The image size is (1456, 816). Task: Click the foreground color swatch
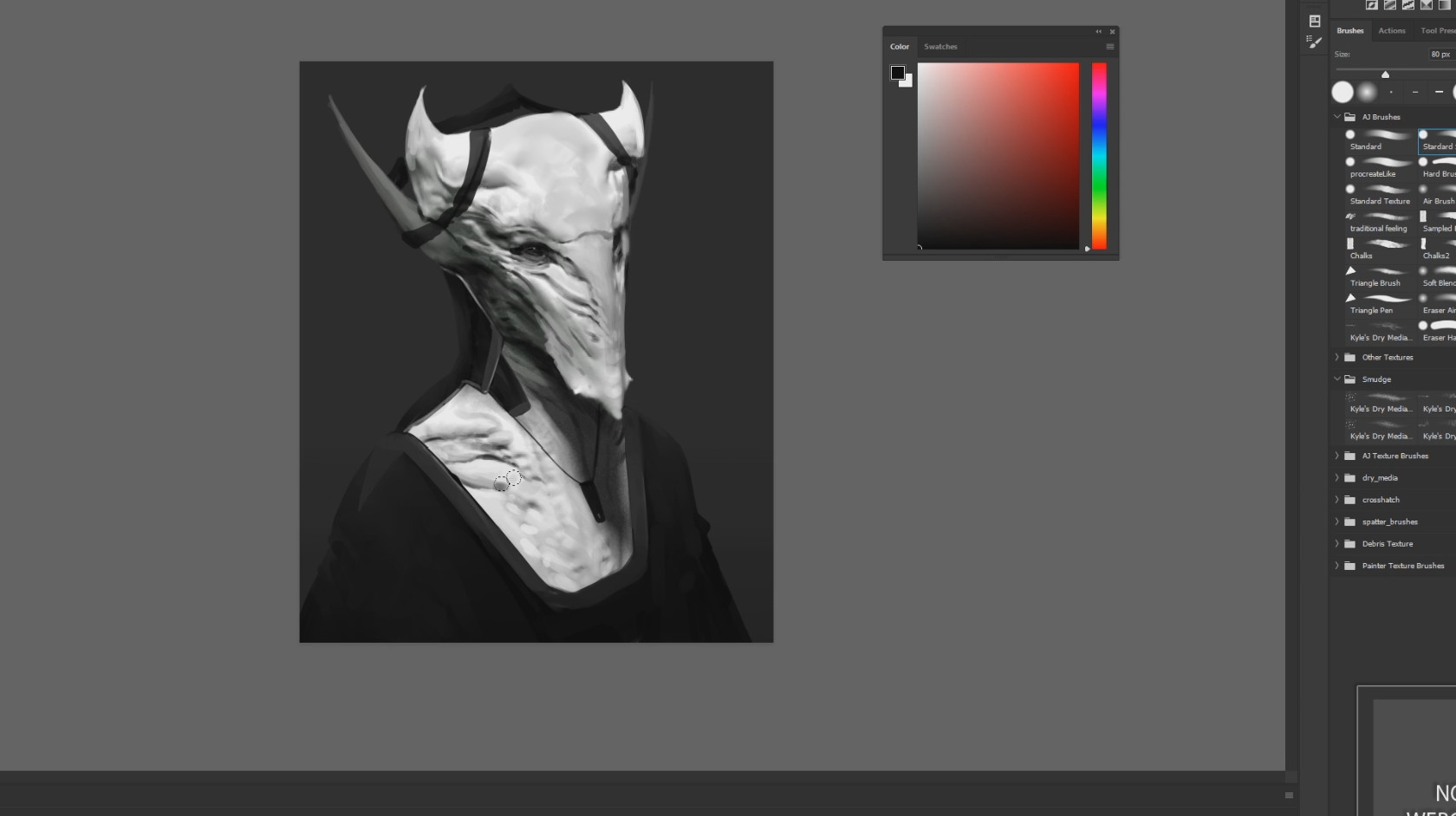click(x=898, y=73)
